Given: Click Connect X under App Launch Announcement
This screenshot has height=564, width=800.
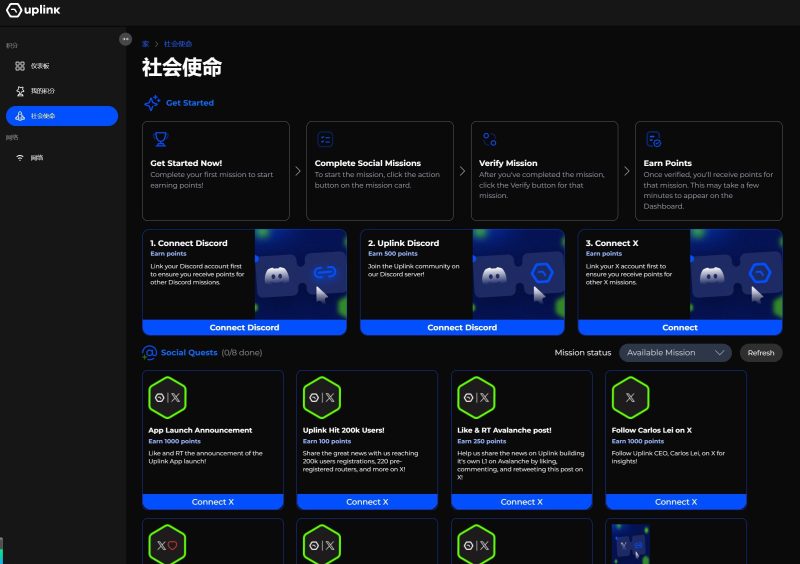Looking at the screenshot, I should point(213,502).
